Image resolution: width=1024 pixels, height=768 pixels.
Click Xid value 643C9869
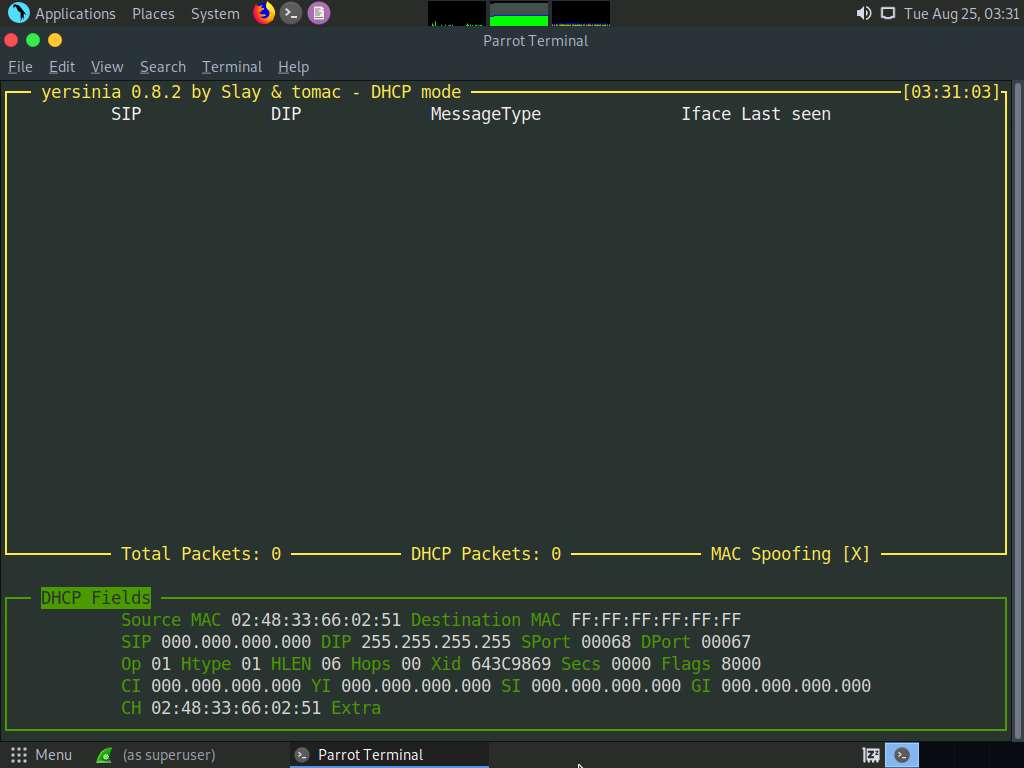[511, 664]
